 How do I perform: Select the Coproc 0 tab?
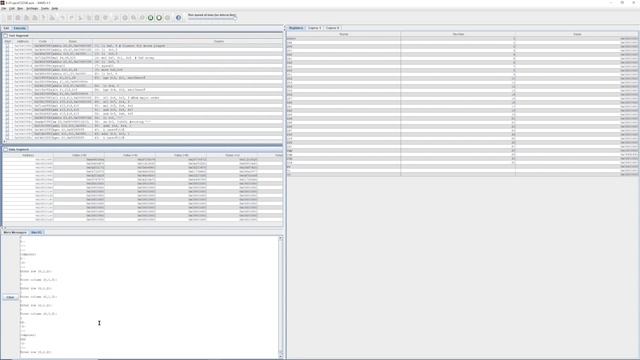[x=333, y=28]
